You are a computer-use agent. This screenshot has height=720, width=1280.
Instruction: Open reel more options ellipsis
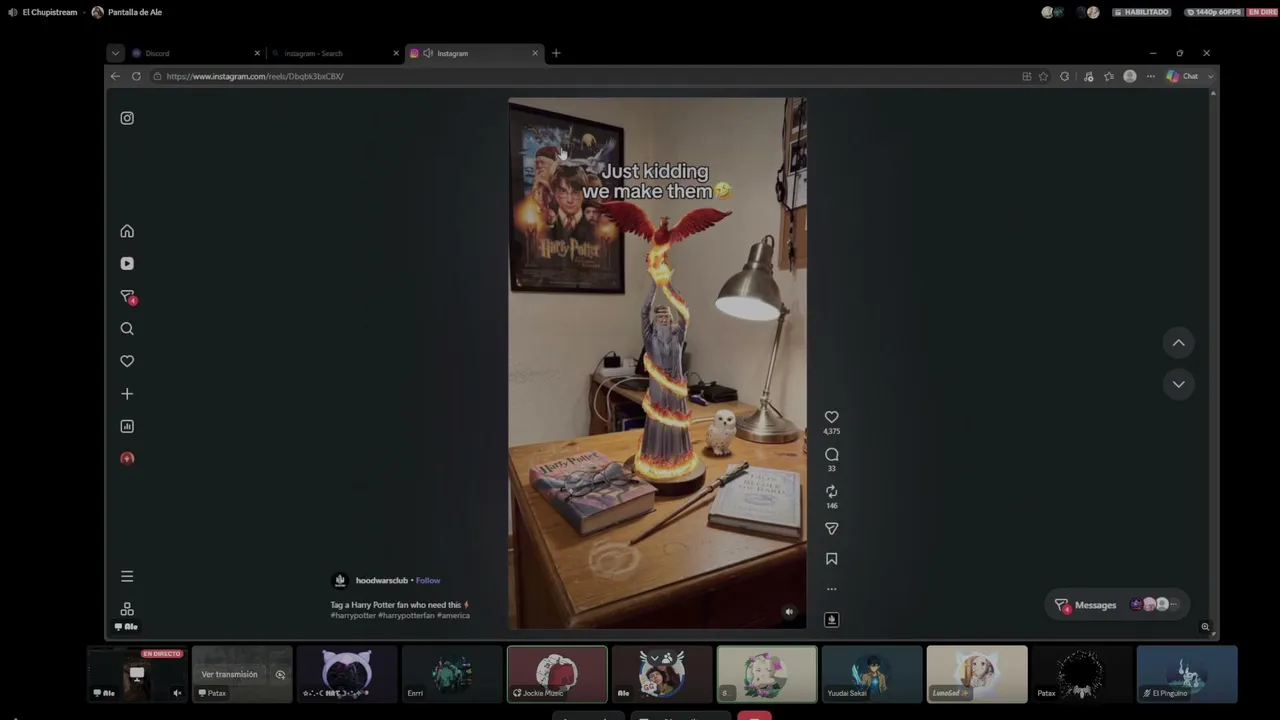831,589
